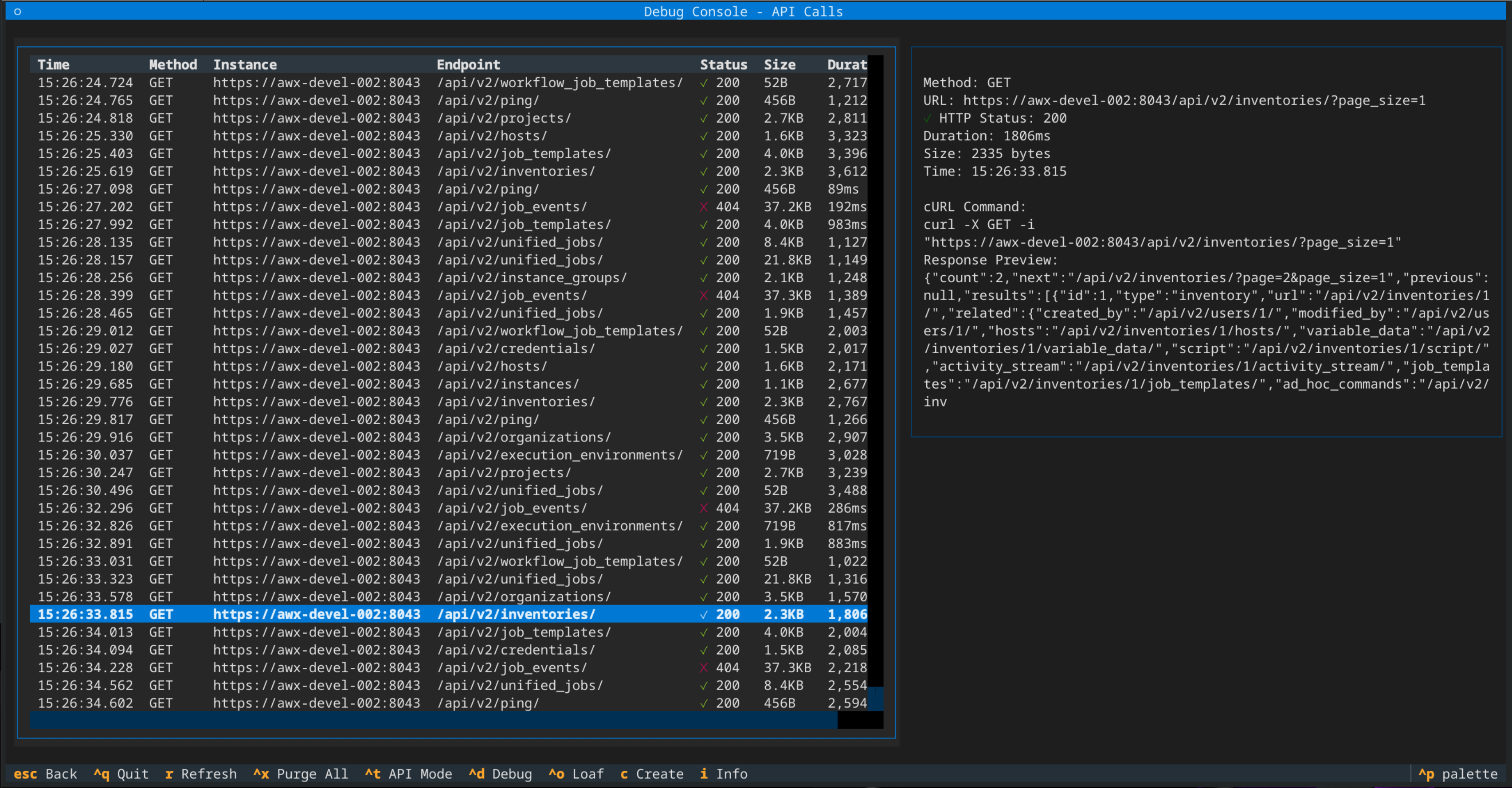Select the 15:26:30.496 unified_jobs row

pyautogui.click(x=448, y=491)
